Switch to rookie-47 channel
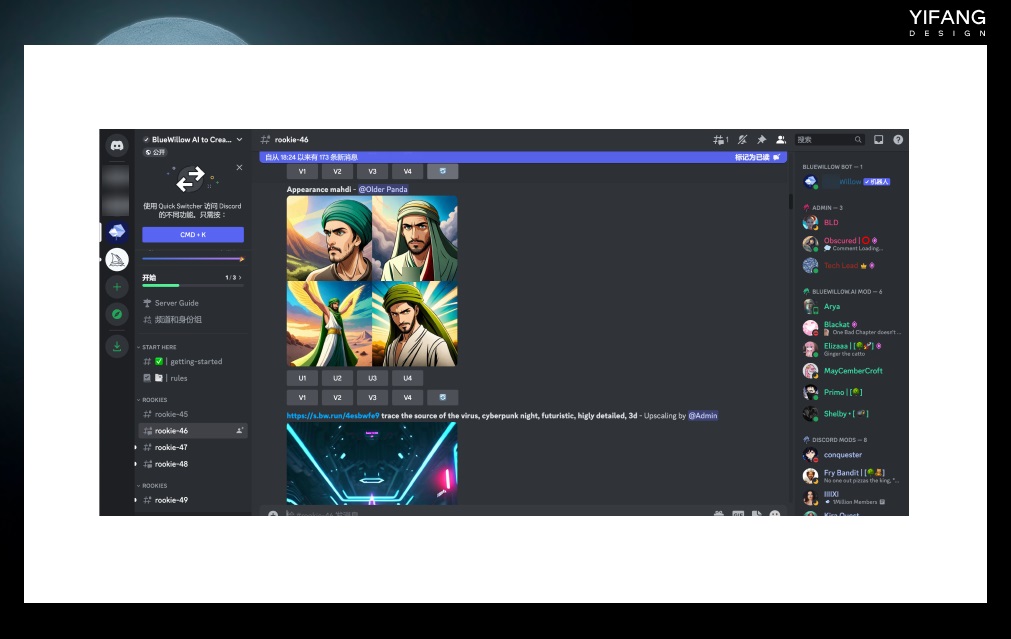 click(x=171, y=447)
